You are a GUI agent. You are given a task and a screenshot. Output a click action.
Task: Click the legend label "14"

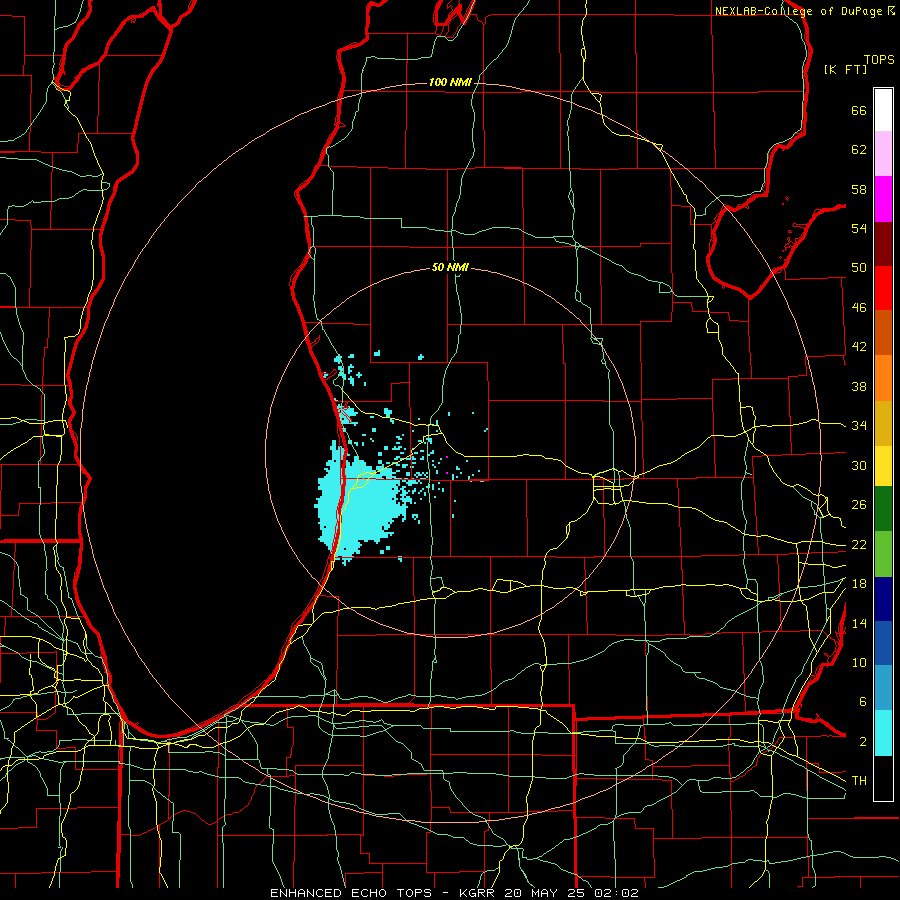click(x=859, y=623)
